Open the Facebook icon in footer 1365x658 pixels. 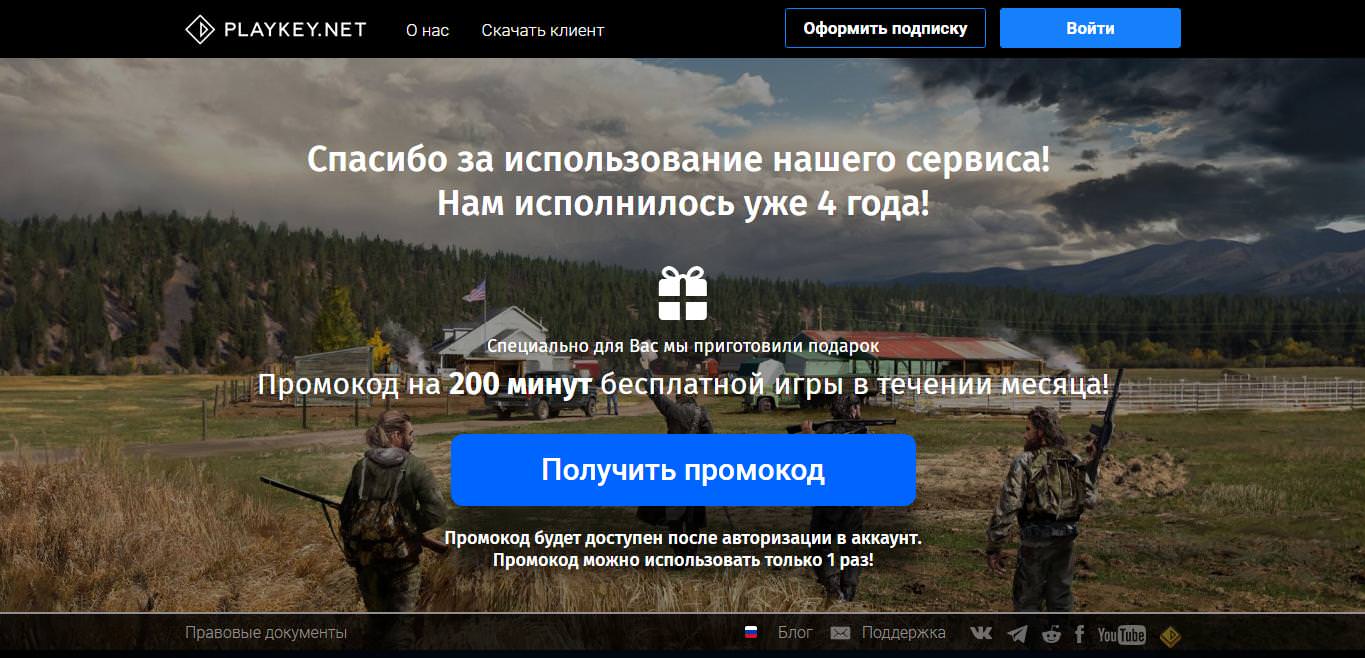click(1080, 633)
